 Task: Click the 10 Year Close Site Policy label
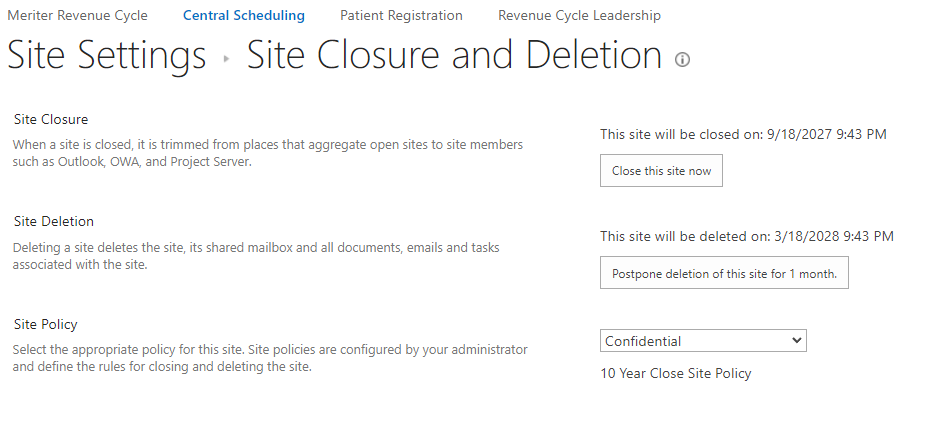click(x=675, y=373)
